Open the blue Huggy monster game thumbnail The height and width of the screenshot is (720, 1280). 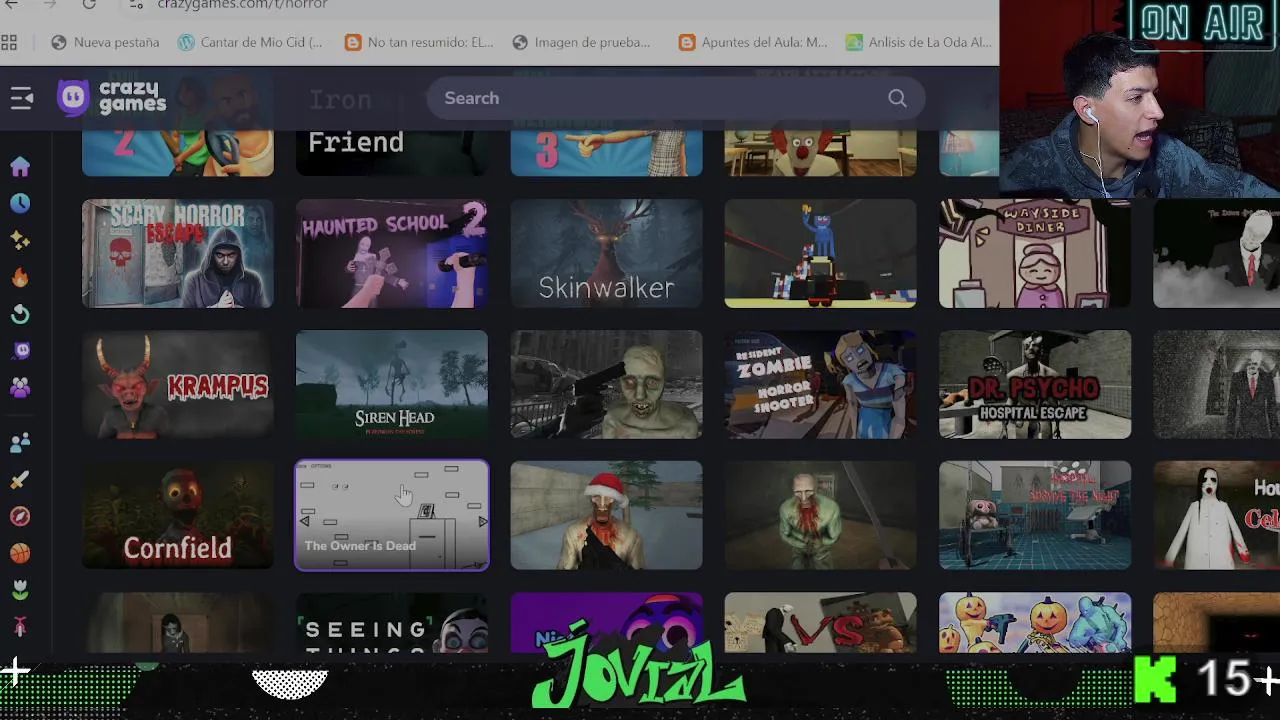click(x=820, y=253)
